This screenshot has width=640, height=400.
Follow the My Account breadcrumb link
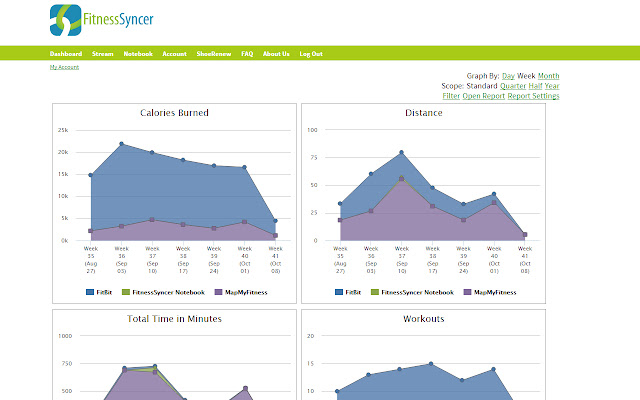[x=64, y=67]
